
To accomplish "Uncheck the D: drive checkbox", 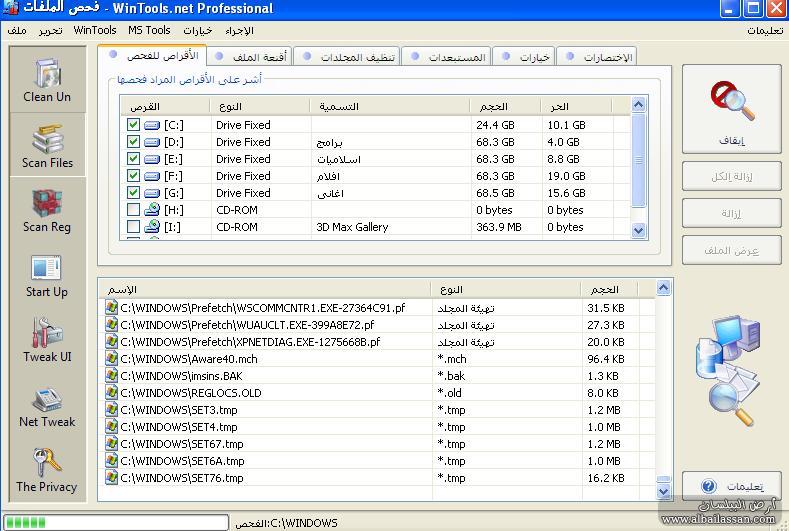I will pos(133,142).
